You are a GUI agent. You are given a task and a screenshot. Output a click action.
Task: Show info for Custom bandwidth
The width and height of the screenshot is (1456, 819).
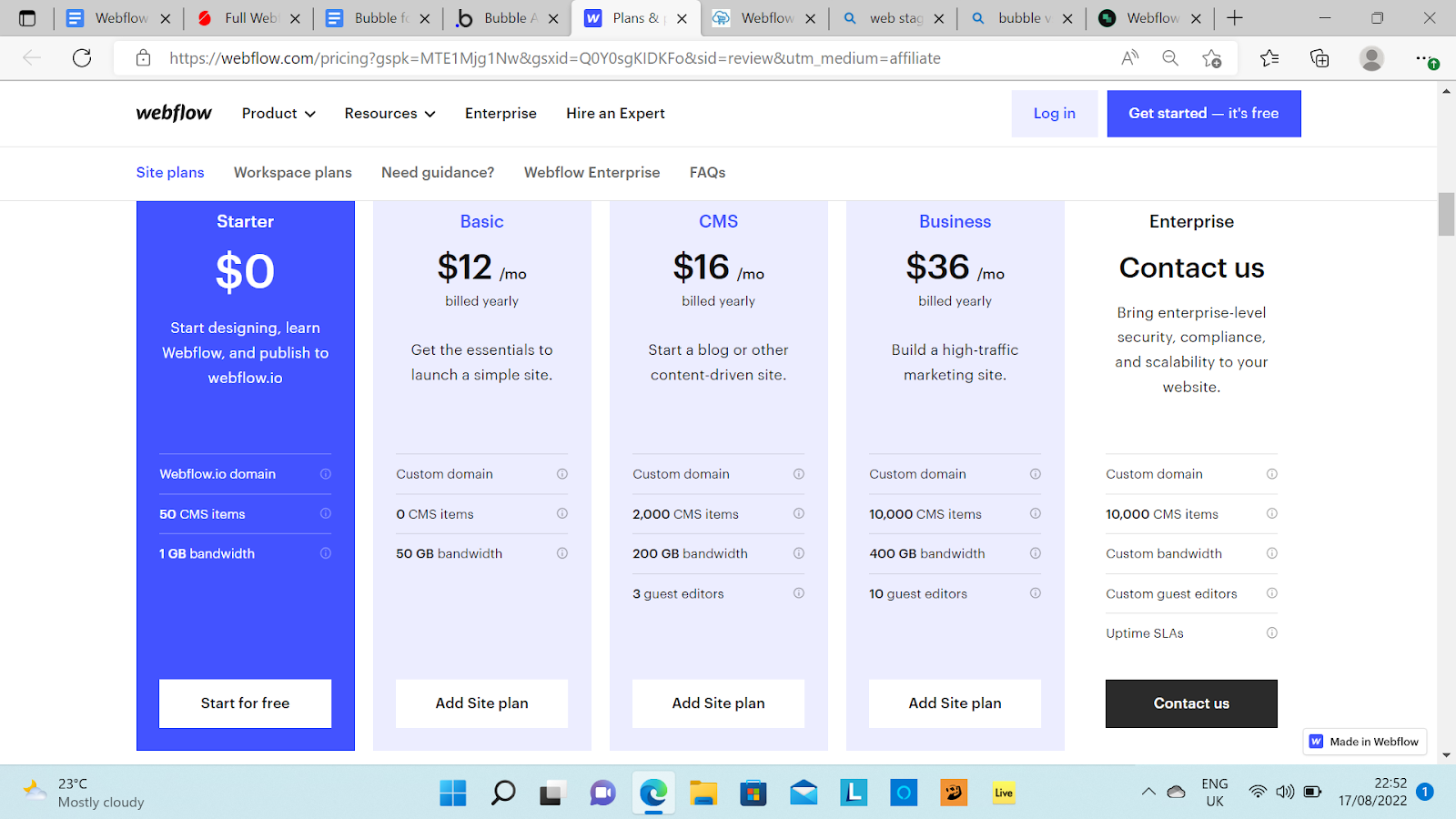click(1272, 553)
